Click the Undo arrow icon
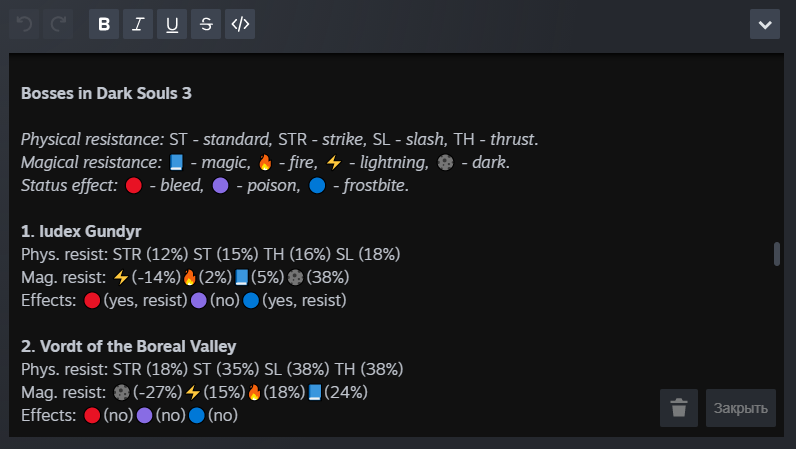 pos(25,25)
